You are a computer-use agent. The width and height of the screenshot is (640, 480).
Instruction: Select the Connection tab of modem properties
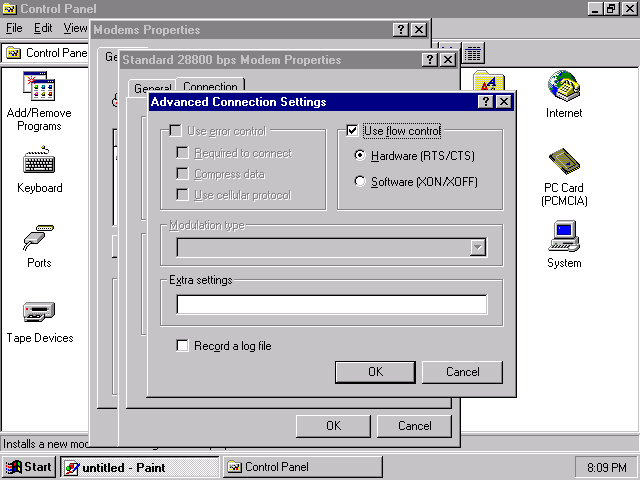210,86
